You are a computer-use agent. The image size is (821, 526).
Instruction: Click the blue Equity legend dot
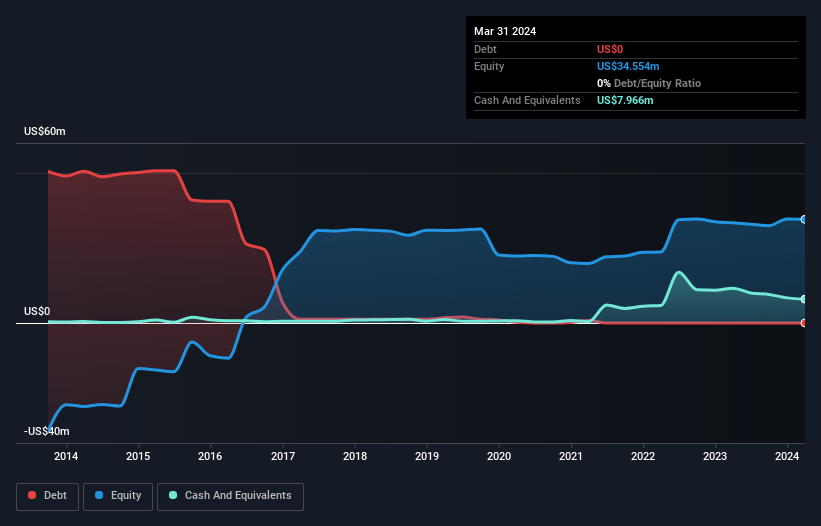(99, 495)
